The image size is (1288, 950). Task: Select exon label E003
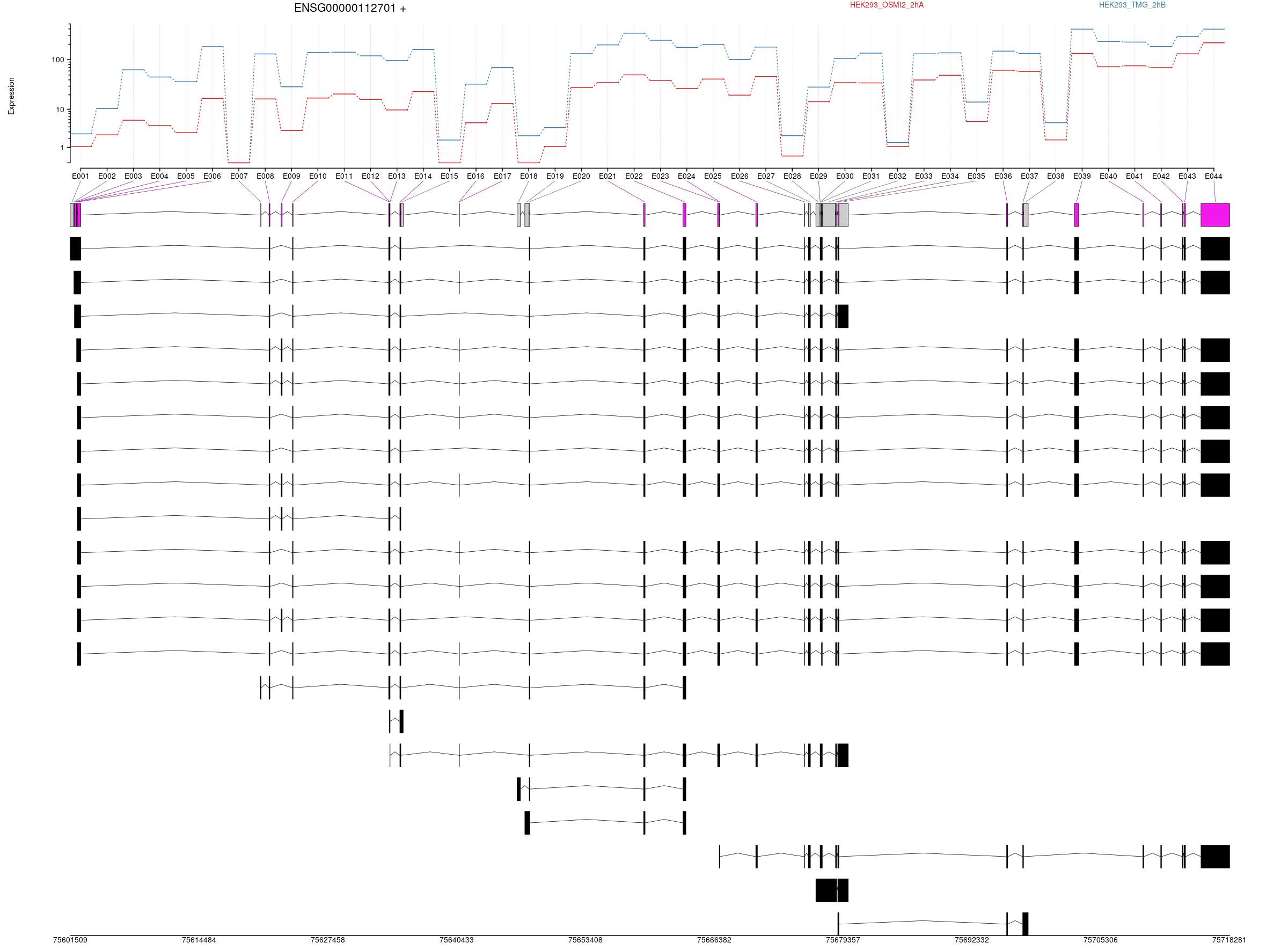click(133, 177)
